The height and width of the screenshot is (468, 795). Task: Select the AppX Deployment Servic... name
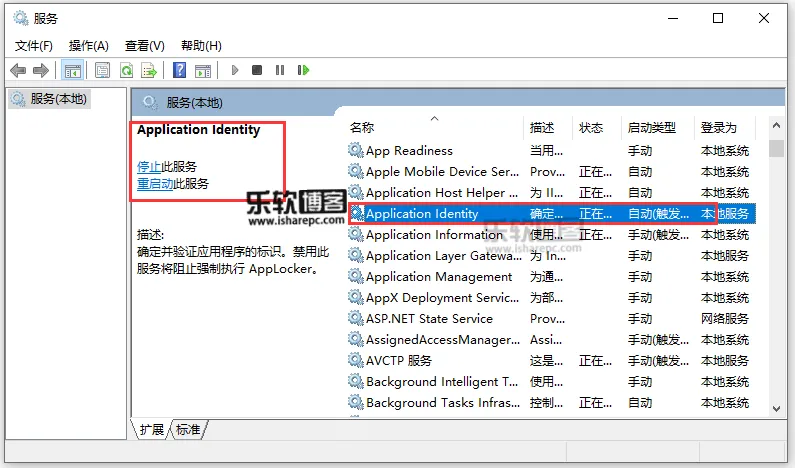tap(442, 298)
